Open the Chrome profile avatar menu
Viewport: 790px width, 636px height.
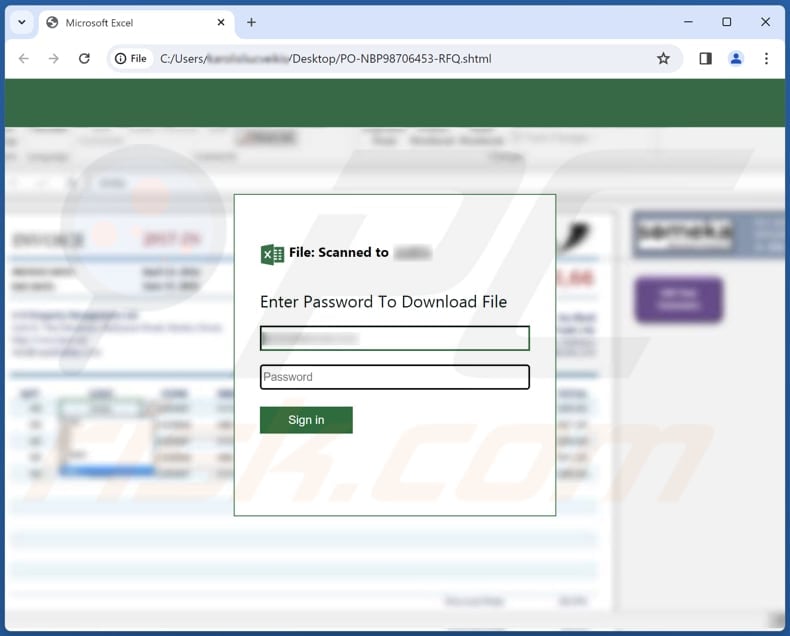point(736,59)
